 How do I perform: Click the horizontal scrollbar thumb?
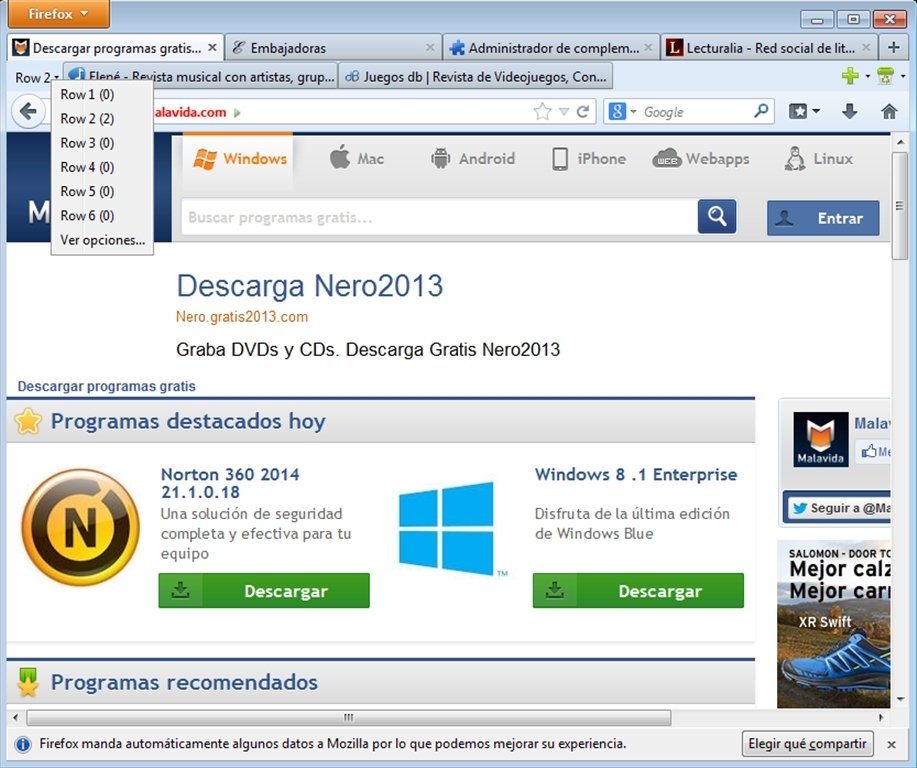[349, 717]
